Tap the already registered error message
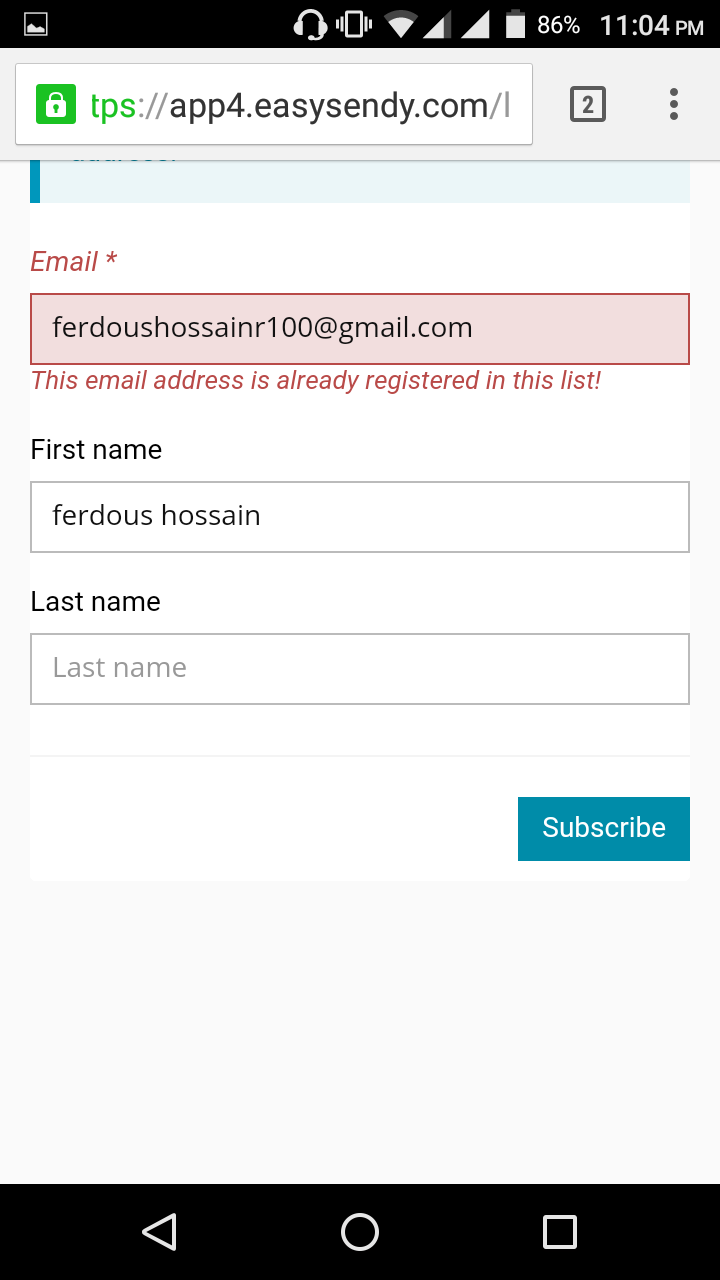 tap(315, 381)
